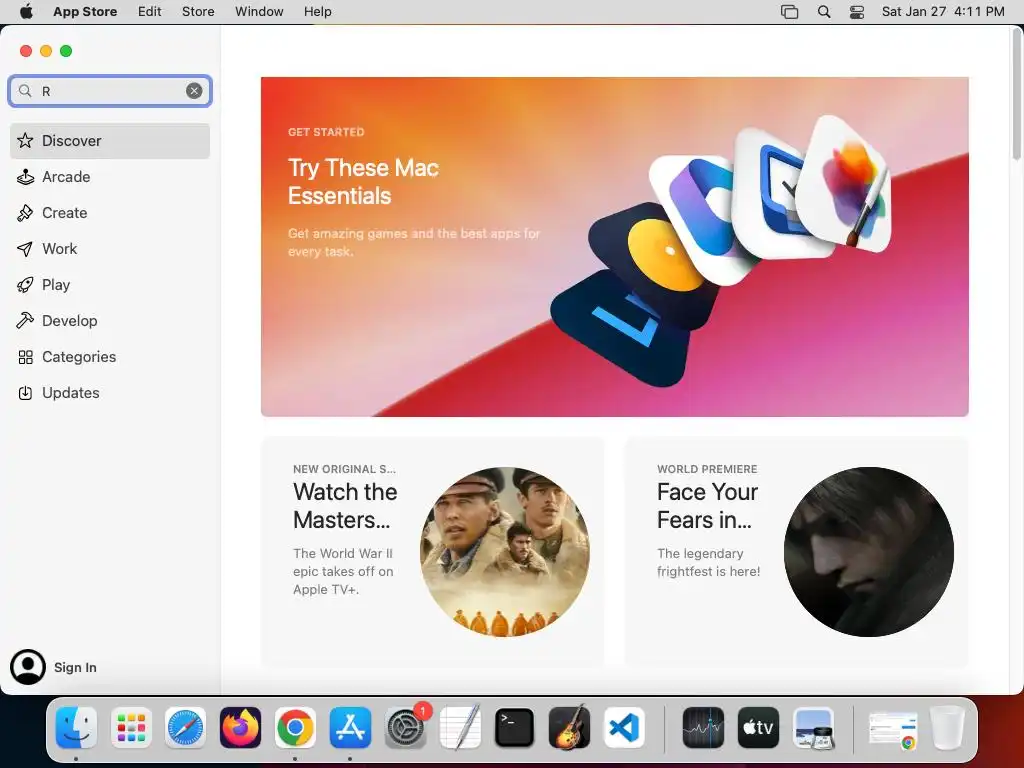The image size is (1024, 768).
Task: Open the Edit menu
Action: [150, 12]
